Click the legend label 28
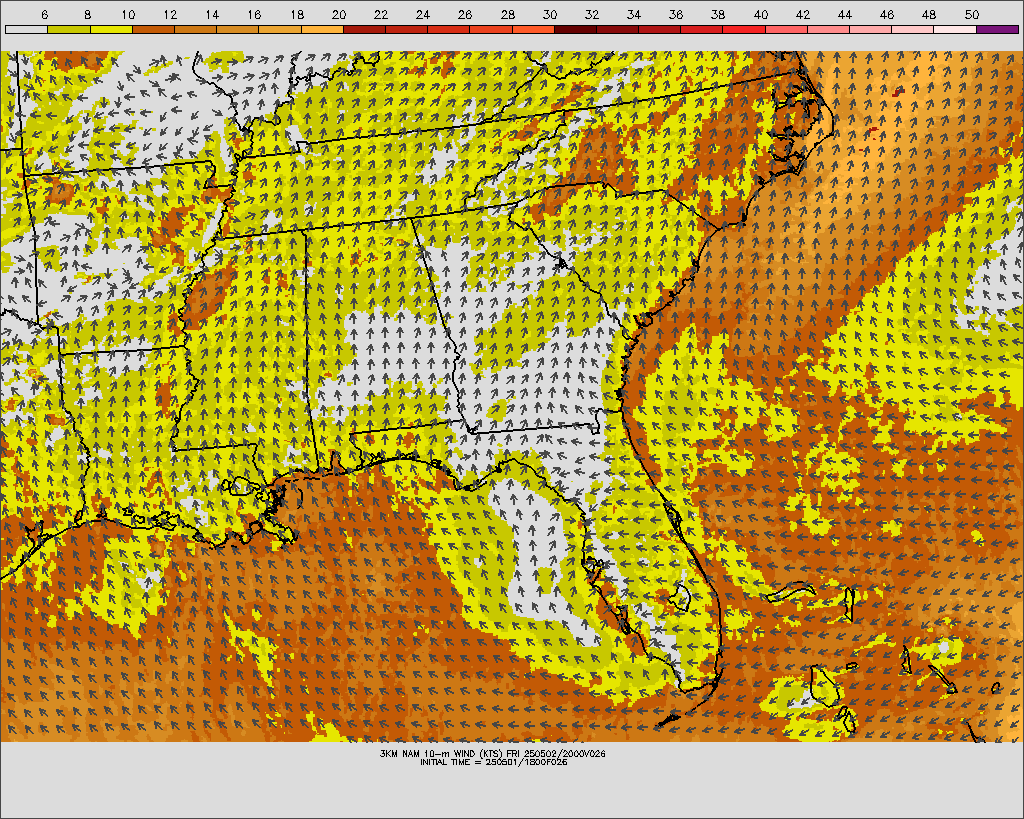Image resolution: width=1024 pixels, height=819 pixels. click(x=507, y=14)
